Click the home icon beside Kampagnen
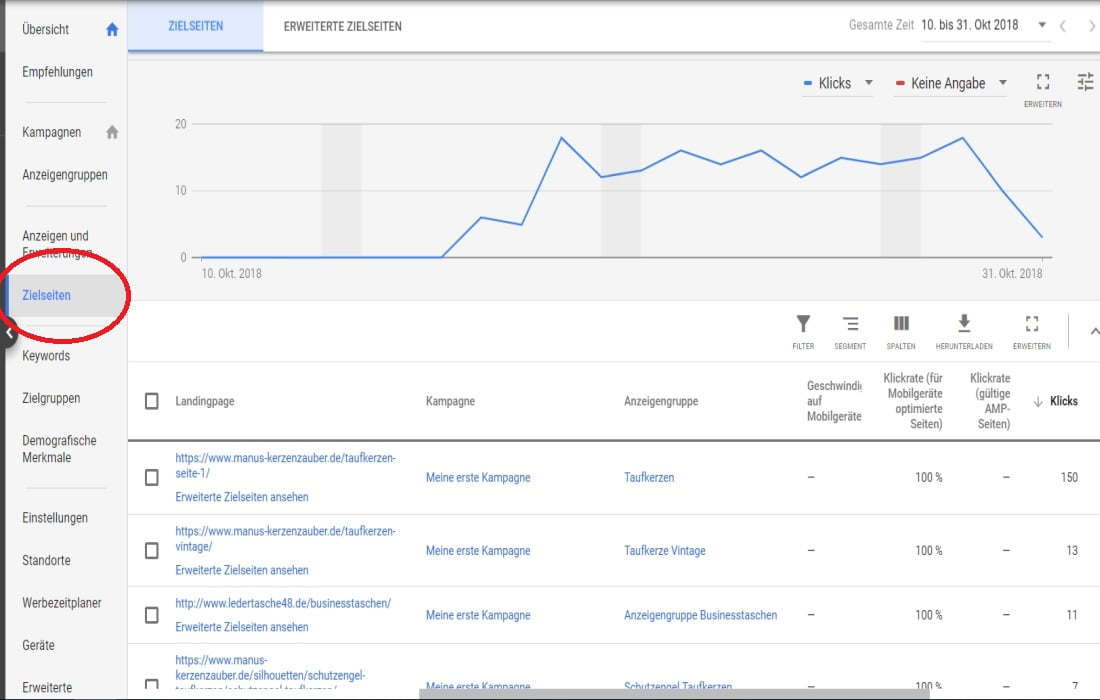This screenshot has width=1100, height=700. (x=112, y=132)
